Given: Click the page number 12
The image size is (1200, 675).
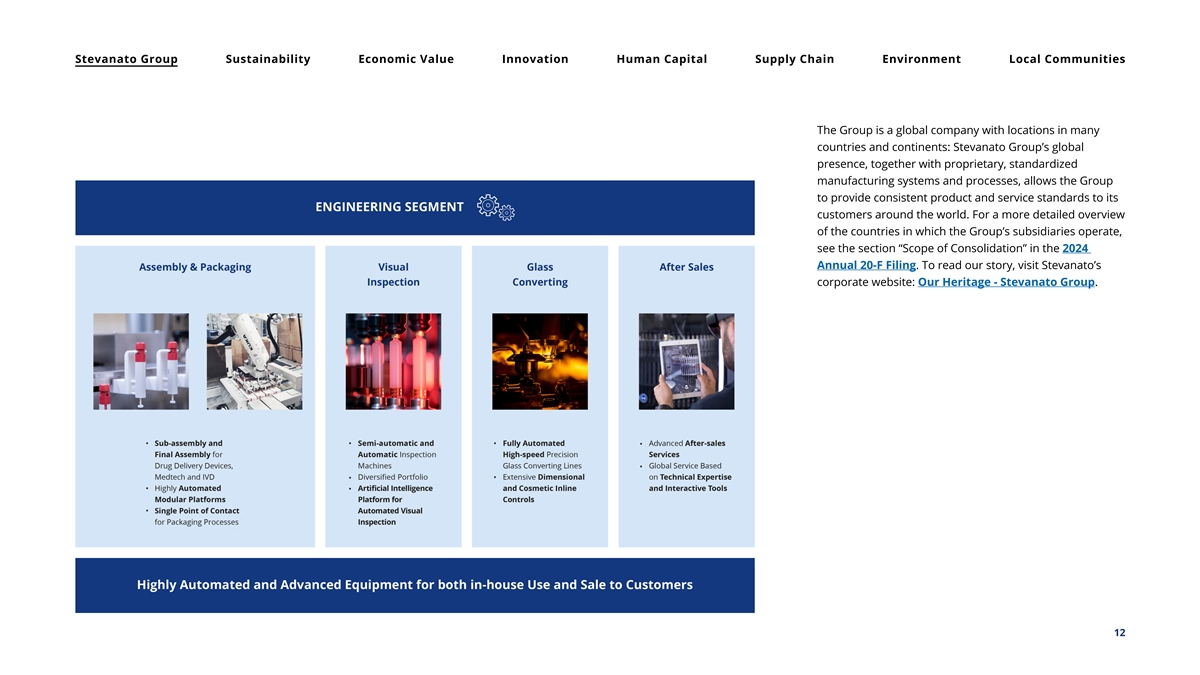Looking at the screenshot, I should pos(1119,633).
